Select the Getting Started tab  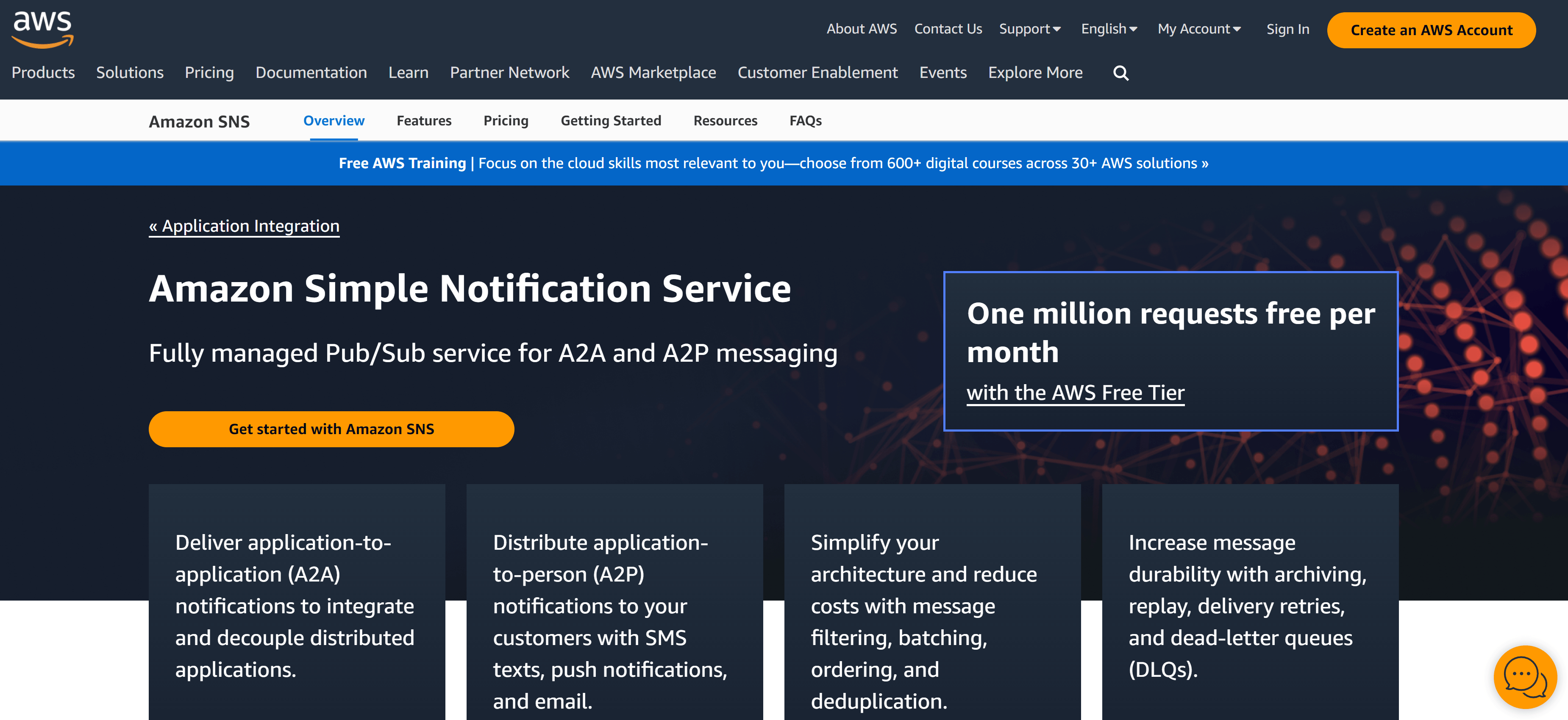(x=611, y=120)
